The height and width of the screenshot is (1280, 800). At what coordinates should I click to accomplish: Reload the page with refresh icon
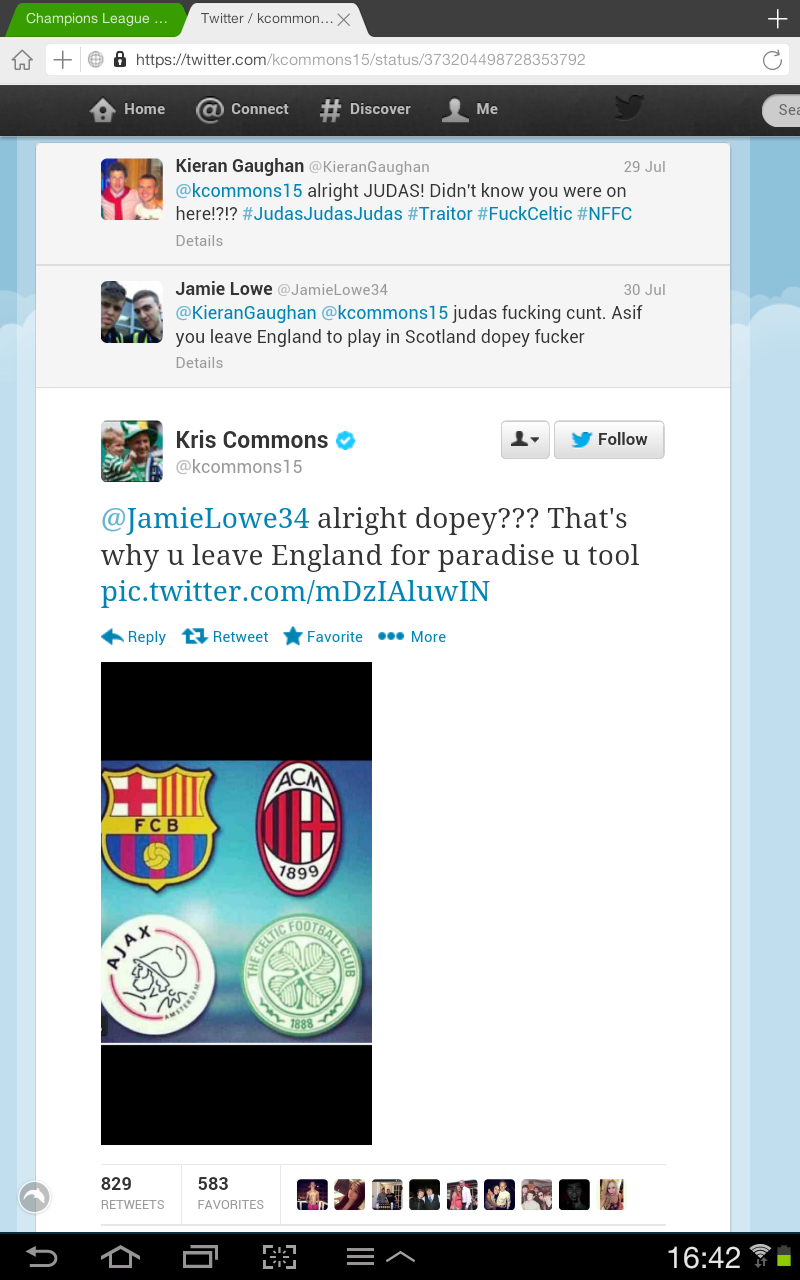pyautogui.click(x=772, y=60)
